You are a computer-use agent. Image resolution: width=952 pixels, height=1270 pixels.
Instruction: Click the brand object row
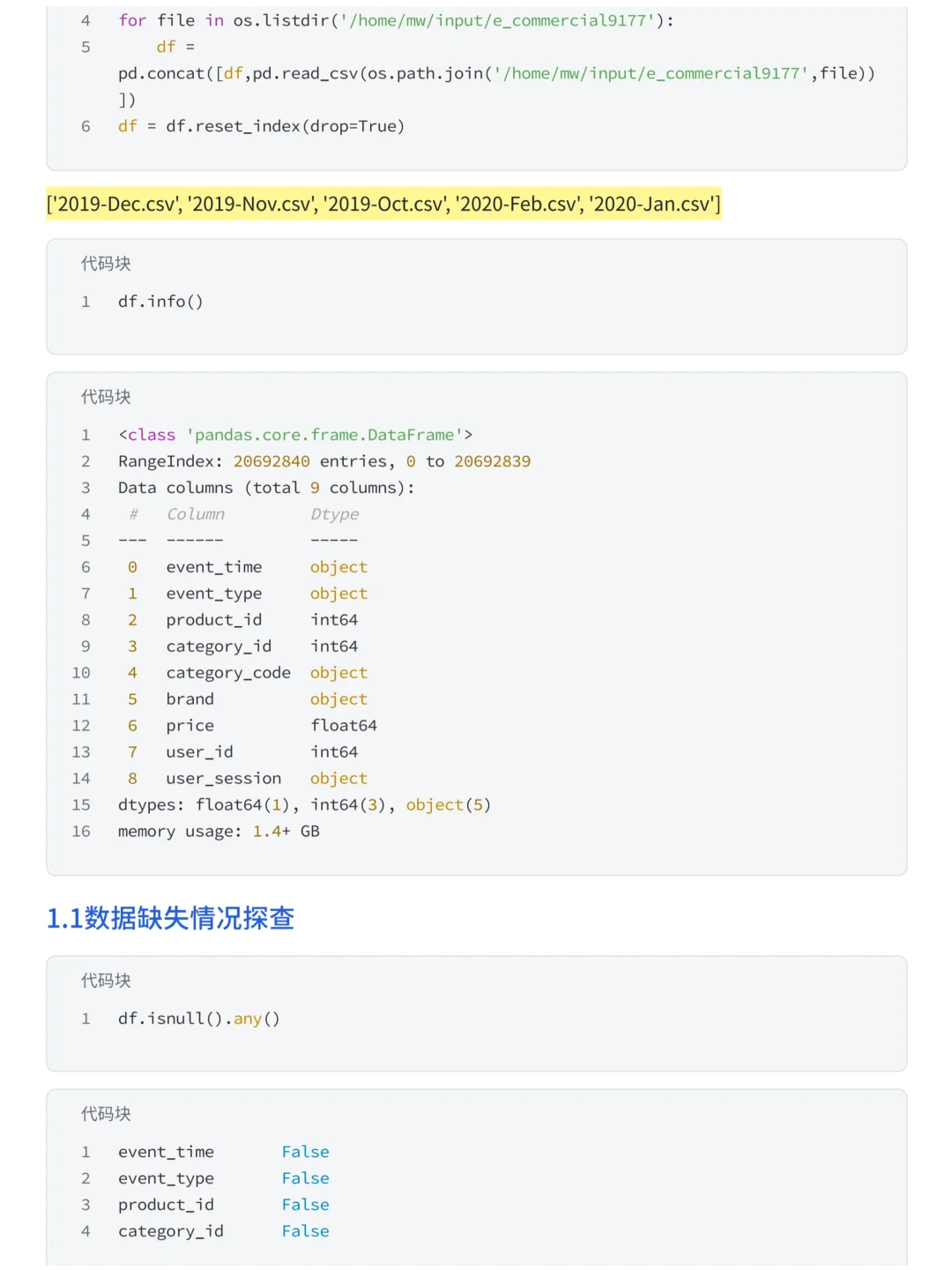tap(247, 699)
